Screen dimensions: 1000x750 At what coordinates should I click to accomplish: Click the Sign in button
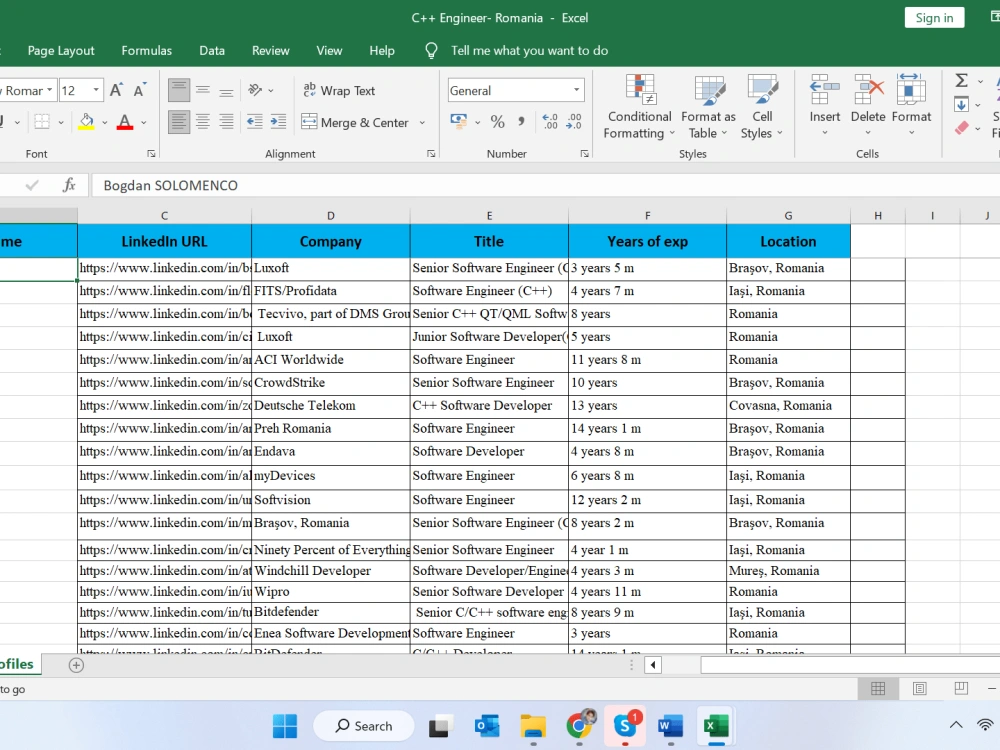pos(934,18)
